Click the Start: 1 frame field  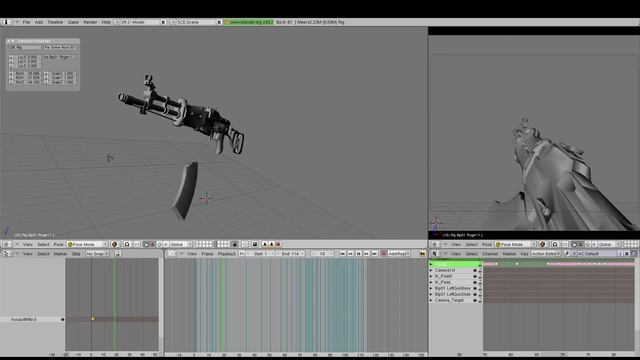tap(261, 253)
